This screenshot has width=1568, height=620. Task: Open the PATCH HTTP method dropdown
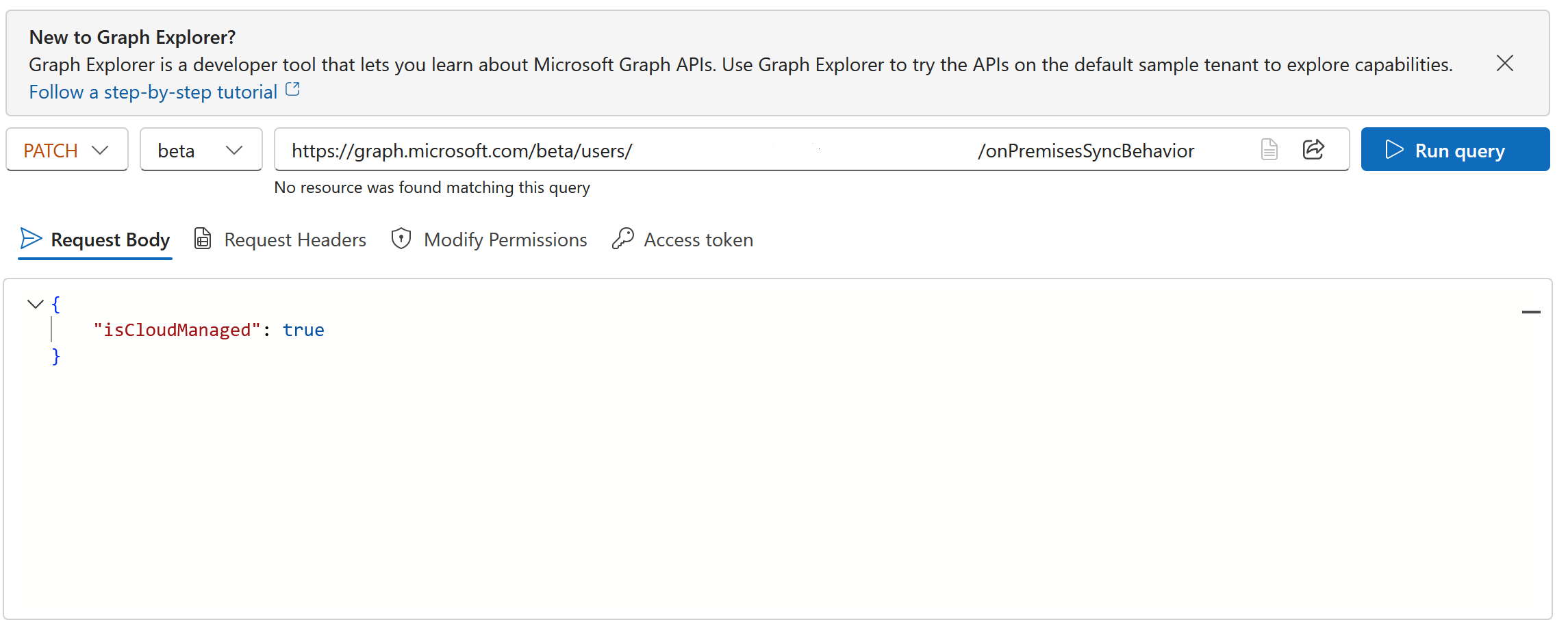click(x=66, y=150)
